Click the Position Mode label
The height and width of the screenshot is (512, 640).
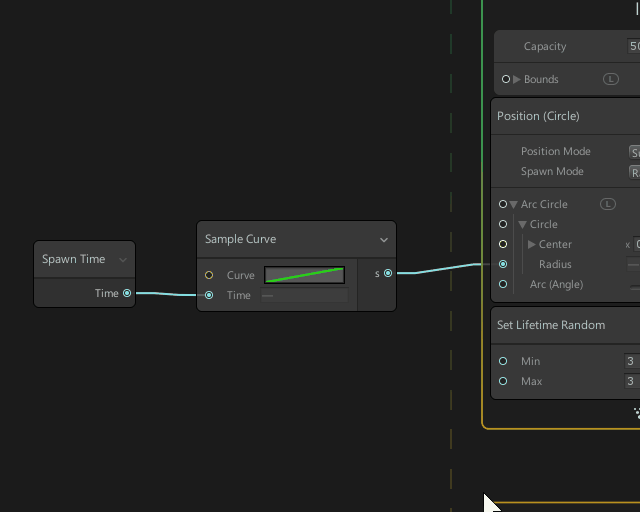(556, 151)
